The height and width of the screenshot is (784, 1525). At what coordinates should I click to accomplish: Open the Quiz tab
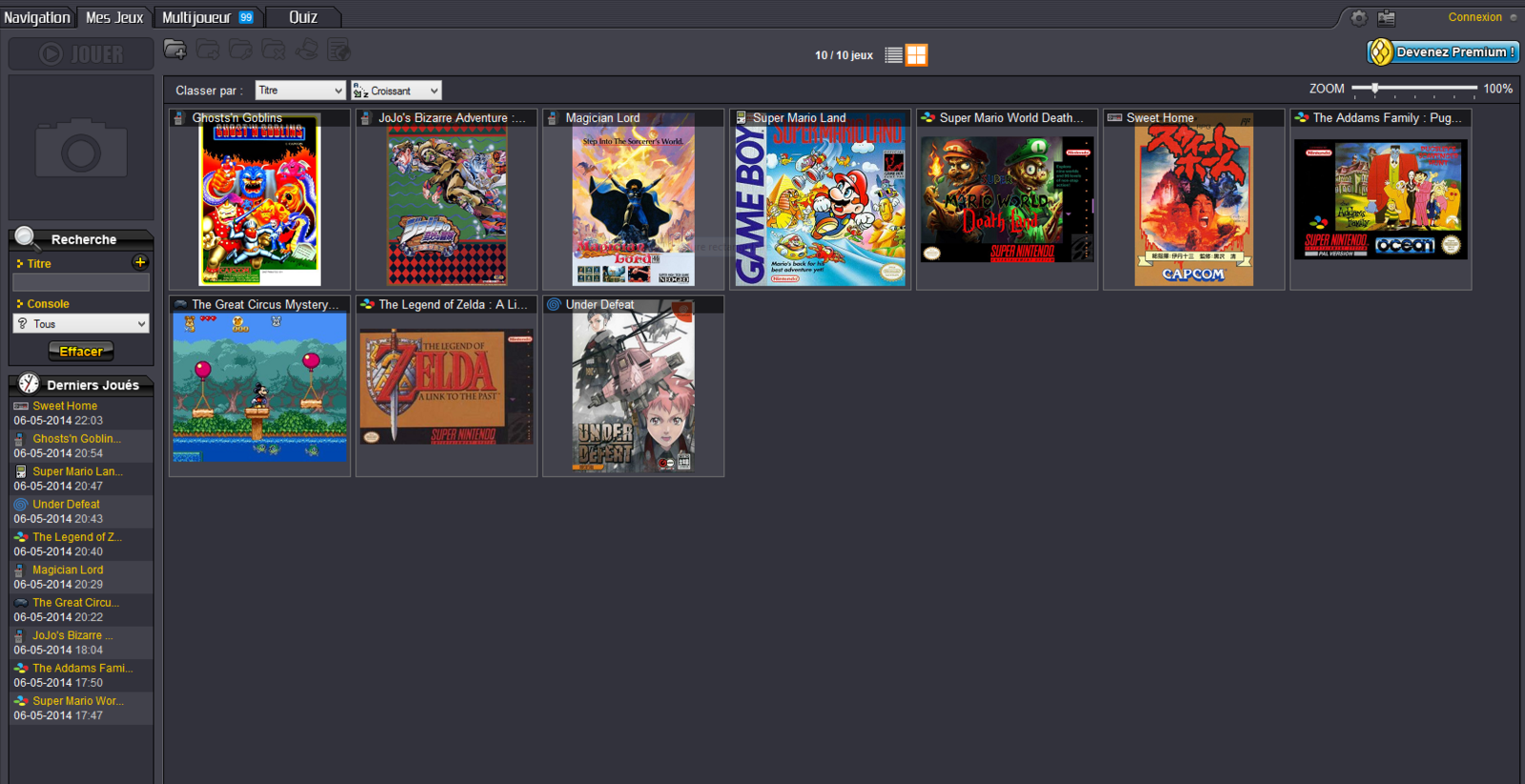click(x=303, y=17)
